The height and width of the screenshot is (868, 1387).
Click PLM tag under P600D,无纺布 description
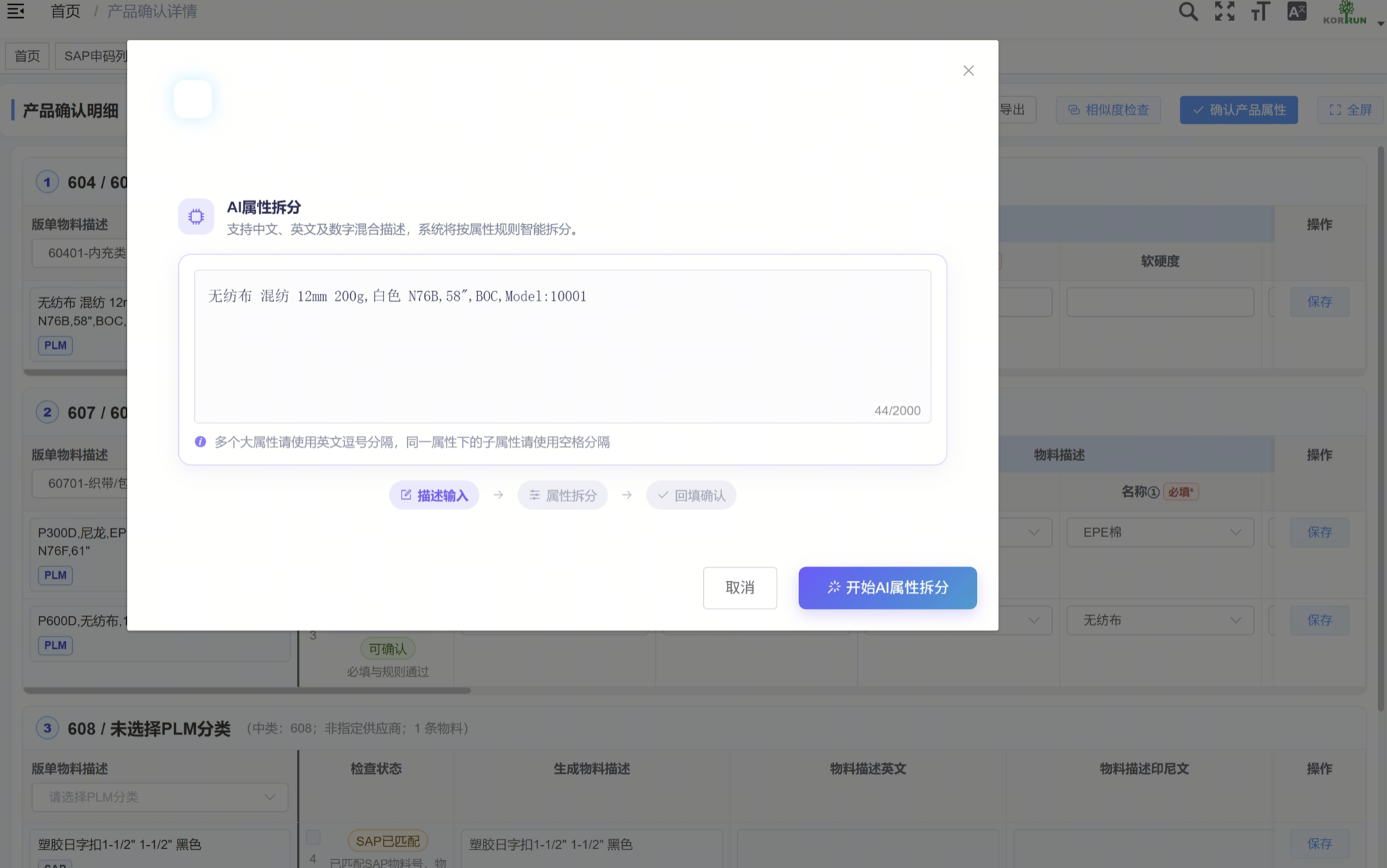(x=55, y=645)
